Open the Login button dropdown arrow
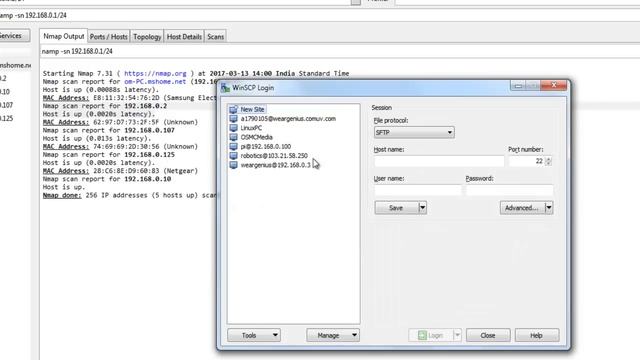This screenshot has height=360, width=640. pyautogui.click(x=457, y=335)
